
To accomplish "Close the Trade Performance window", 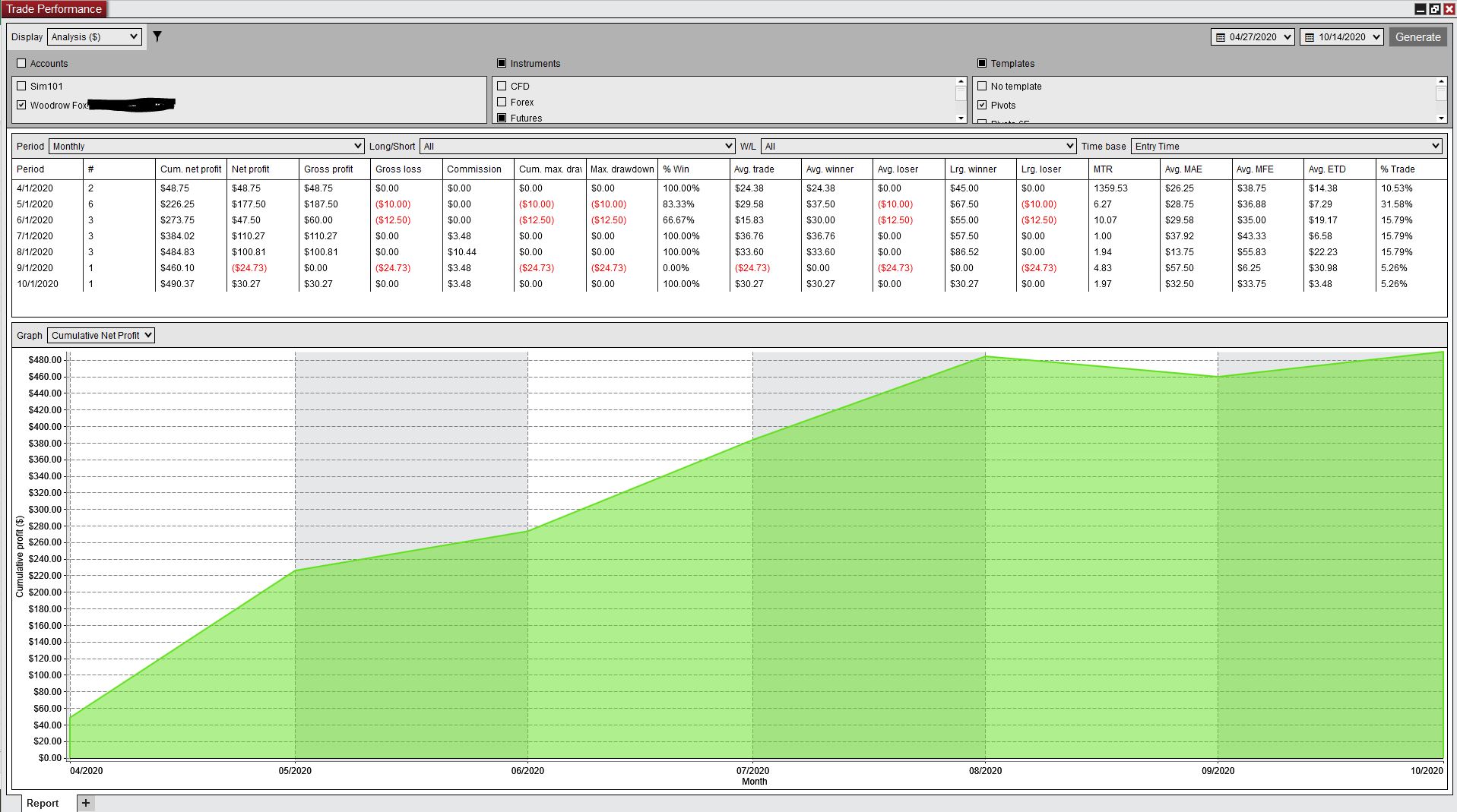I will [1449, 9].
